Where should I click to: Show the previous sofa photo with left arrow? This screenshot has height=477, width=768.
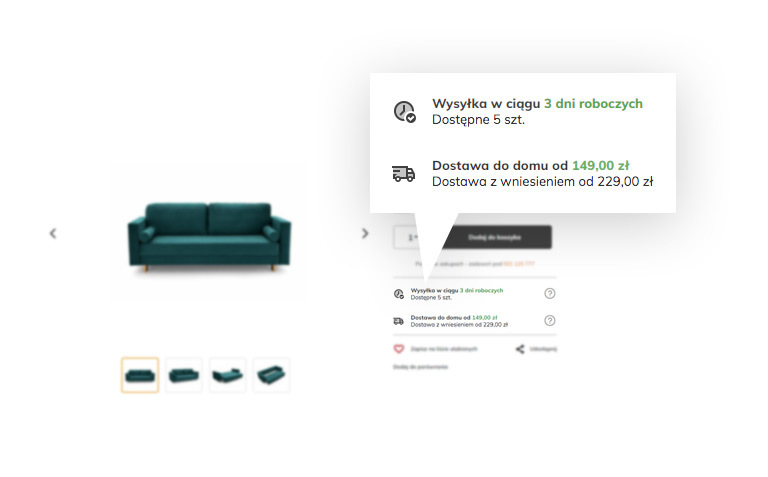tap(53, 234)
